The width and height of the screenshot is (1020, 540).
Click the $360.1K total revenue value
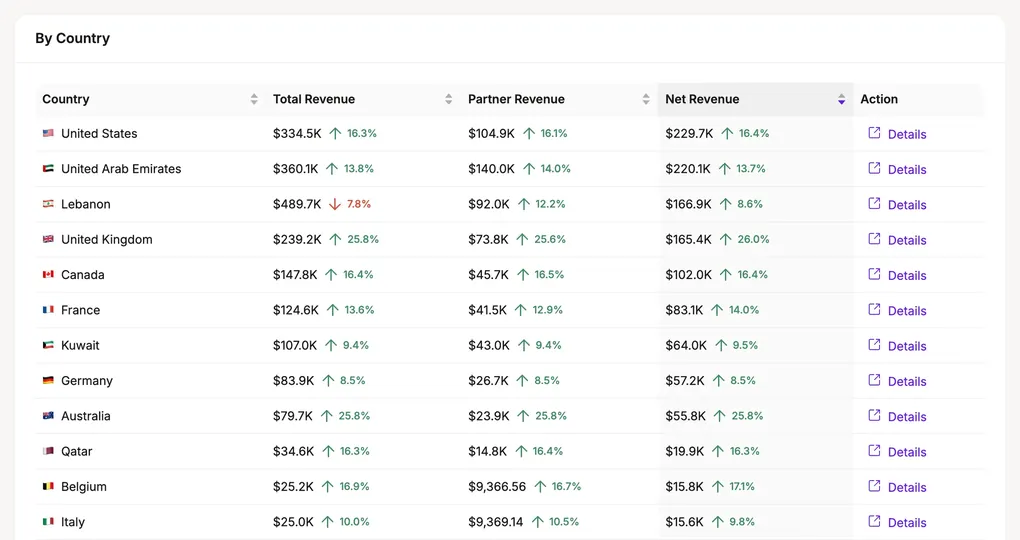(295, 169)
